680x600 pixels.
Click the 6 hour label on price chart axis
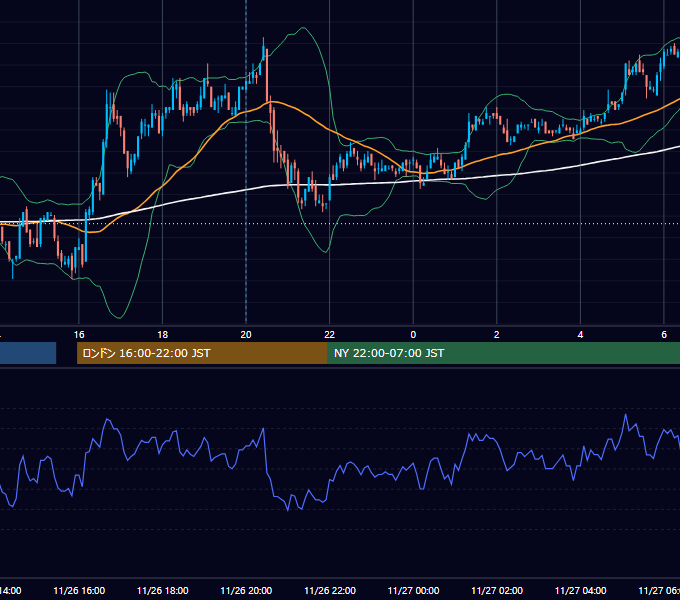pyautogui.click(x=664, y=335)
